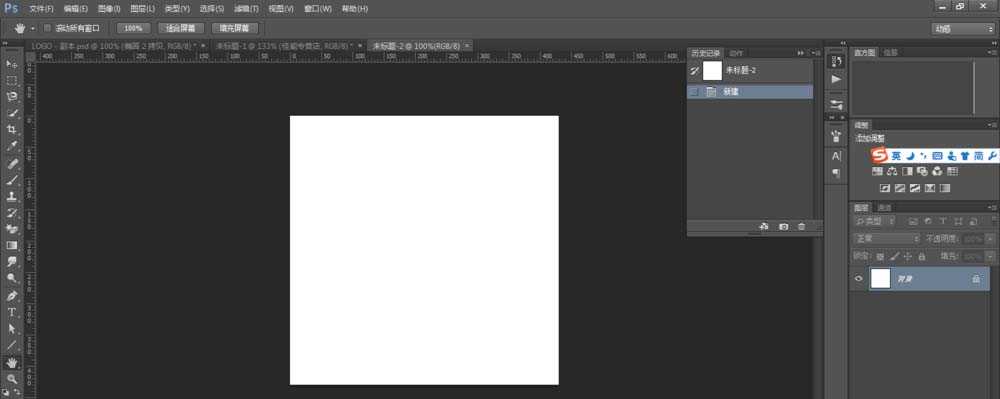Select the Rectangular Marquee tool

point(11,80)
